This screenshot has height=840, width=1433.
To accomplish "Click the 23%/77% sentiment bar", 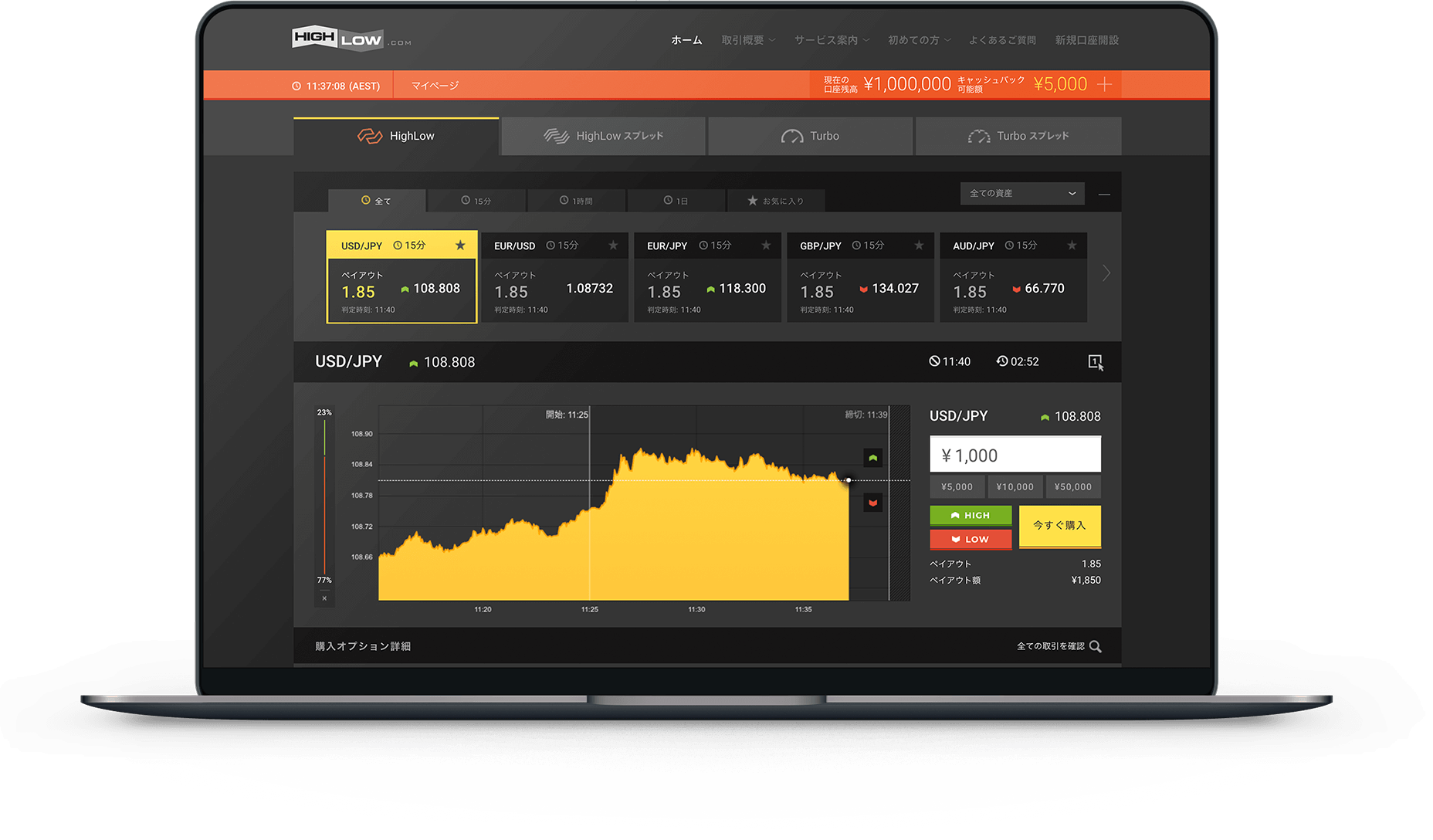I will [x=324, y=496].
